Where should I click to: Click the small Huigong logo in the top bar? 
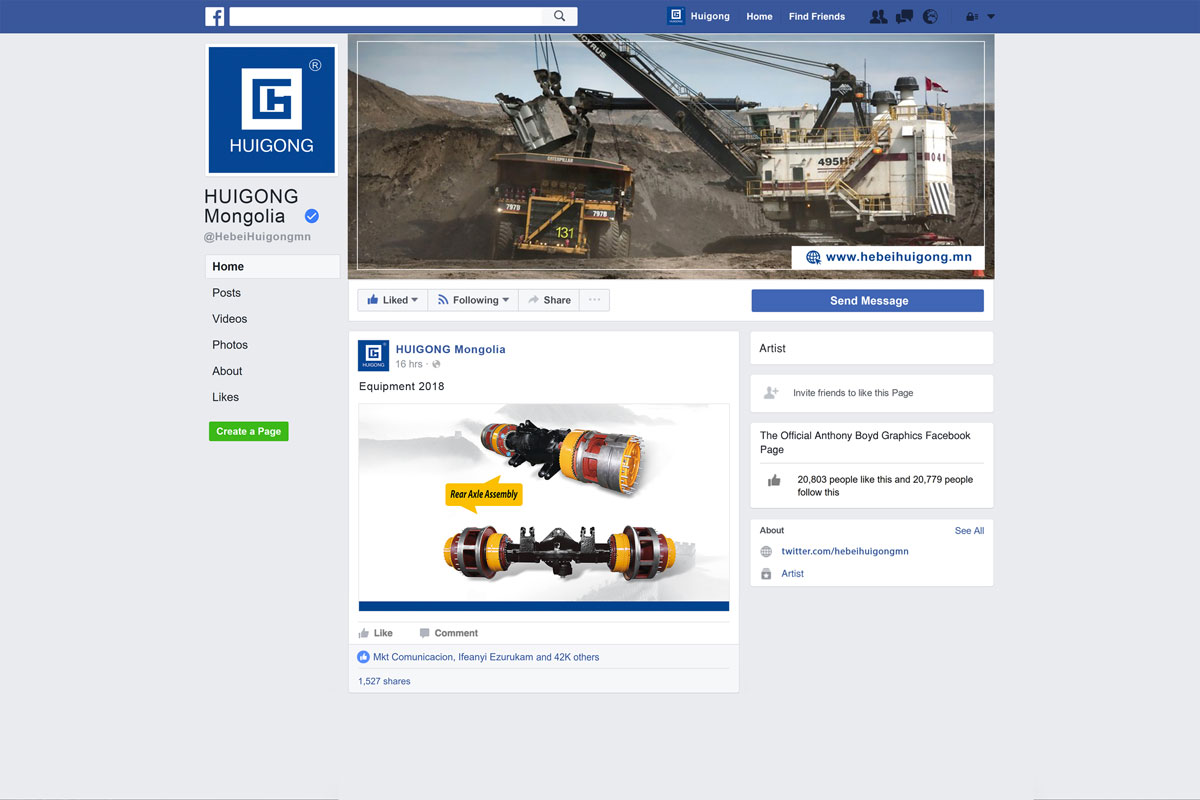(676, 16)
